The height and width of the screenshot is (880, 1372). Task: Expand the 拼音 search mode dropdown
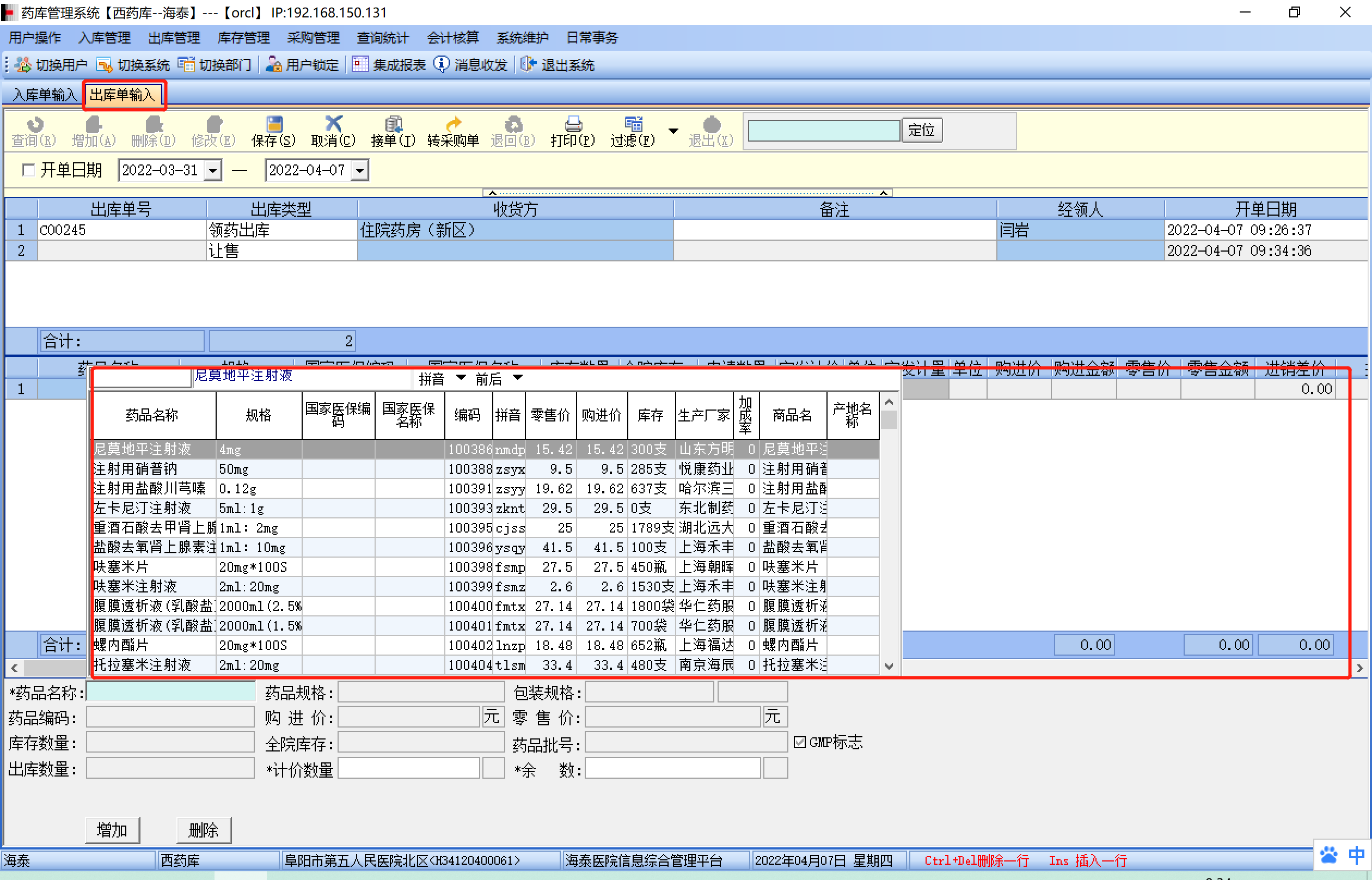coord(461,378)
